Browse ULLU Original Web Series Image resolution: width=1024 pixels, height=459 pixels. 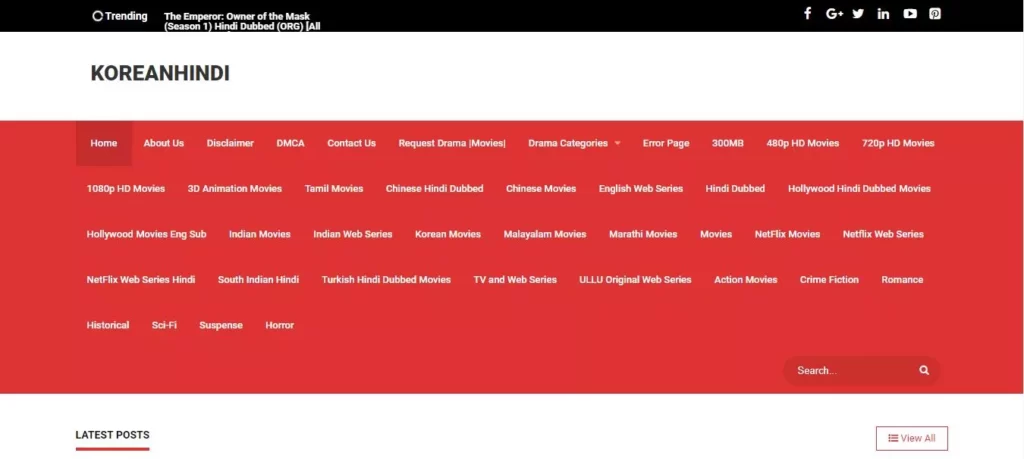(x=635, y=280)
